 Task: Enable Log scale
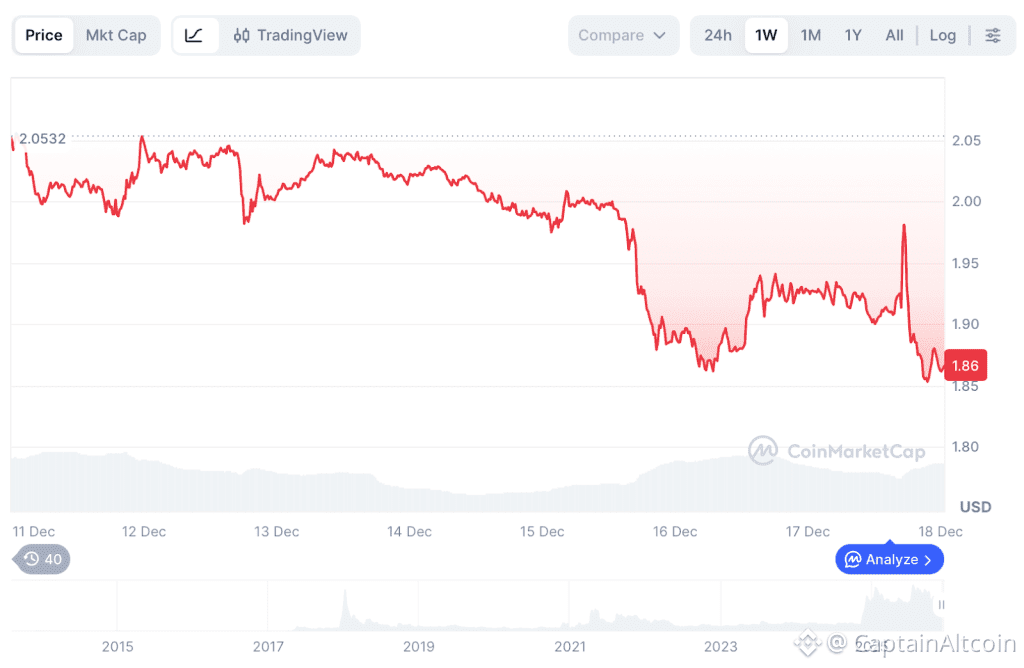pos(942,35)
